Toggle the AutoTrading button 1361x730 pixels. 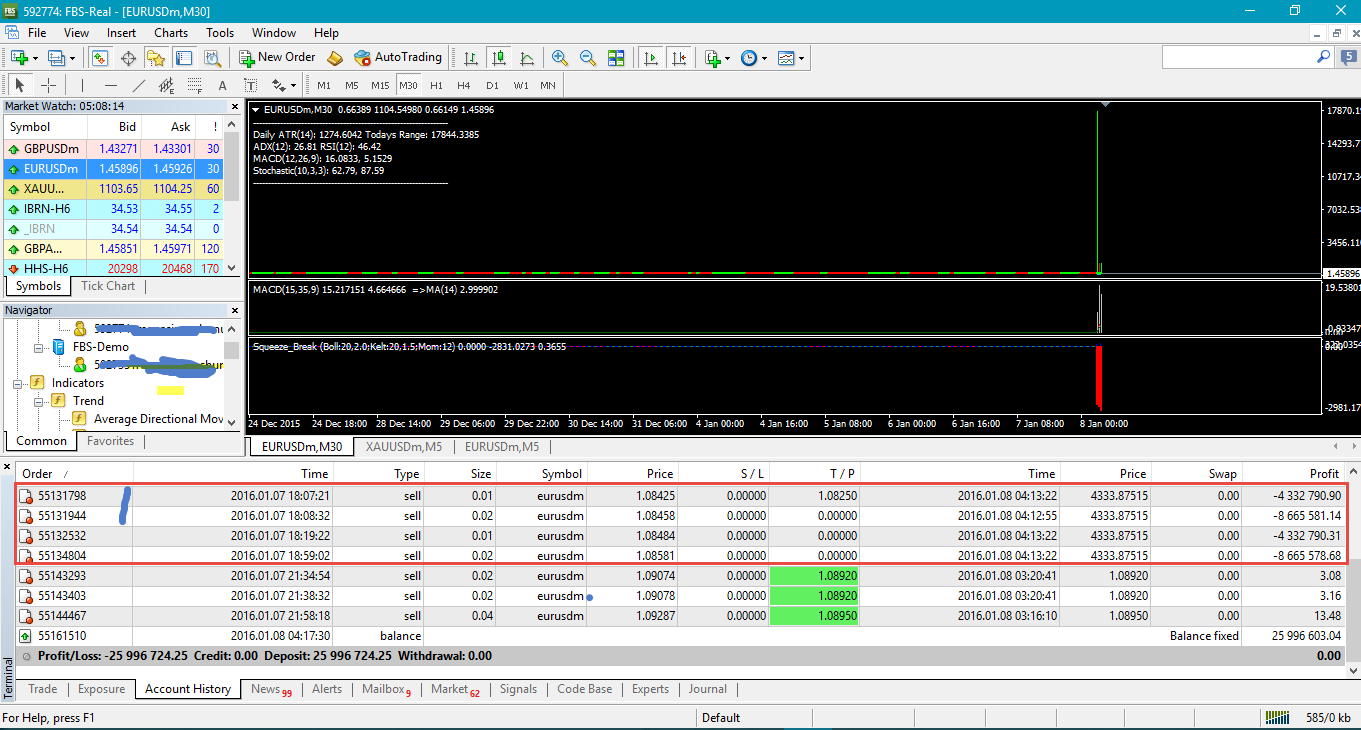[398, 58]
